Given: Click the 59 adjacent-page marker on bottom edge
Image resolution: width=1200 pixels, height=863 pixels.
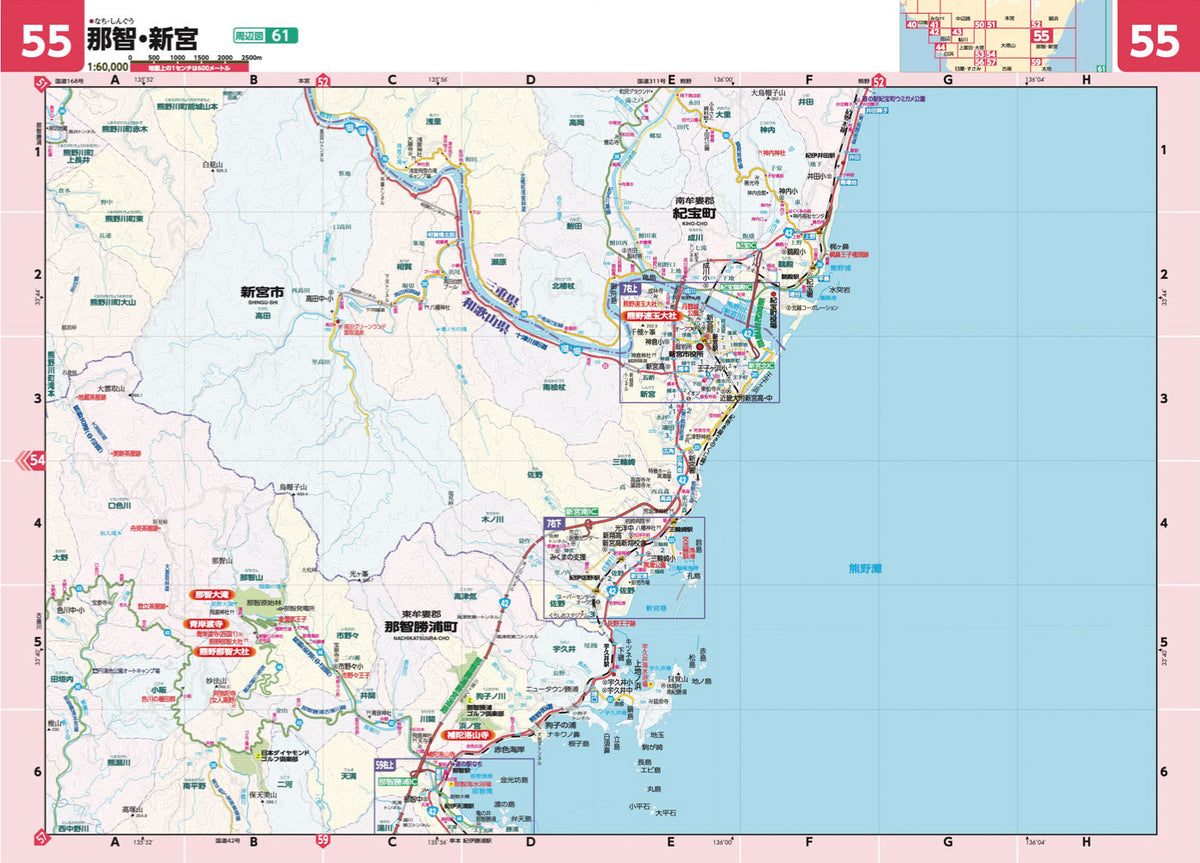Looking at the screenshot, I should 324,841.
